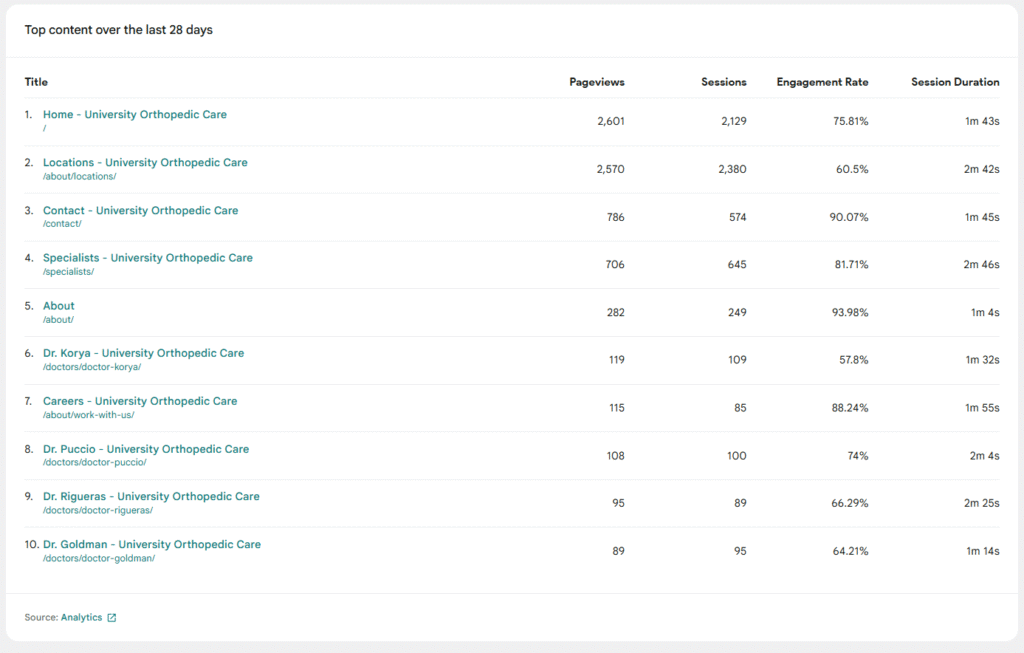
Task: Open Locations - University Orthopedic Care link
Action: 145,163
